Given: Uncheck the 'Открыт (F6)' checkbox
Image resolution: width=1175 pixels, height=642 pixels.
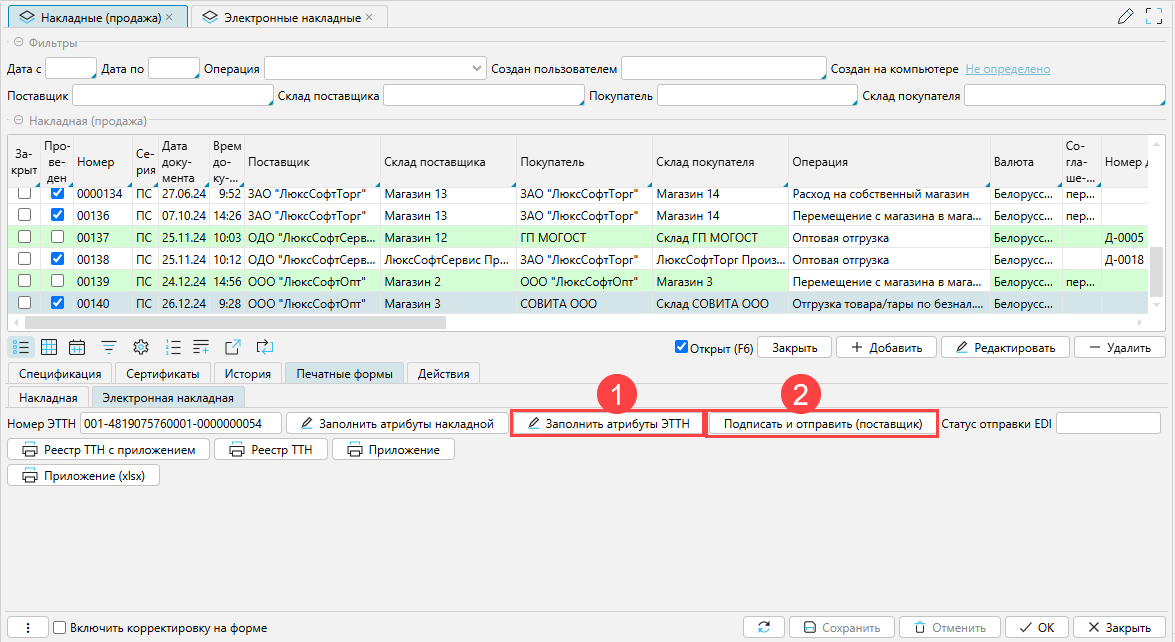Looking at the screenshot, I should click(682, 348).
